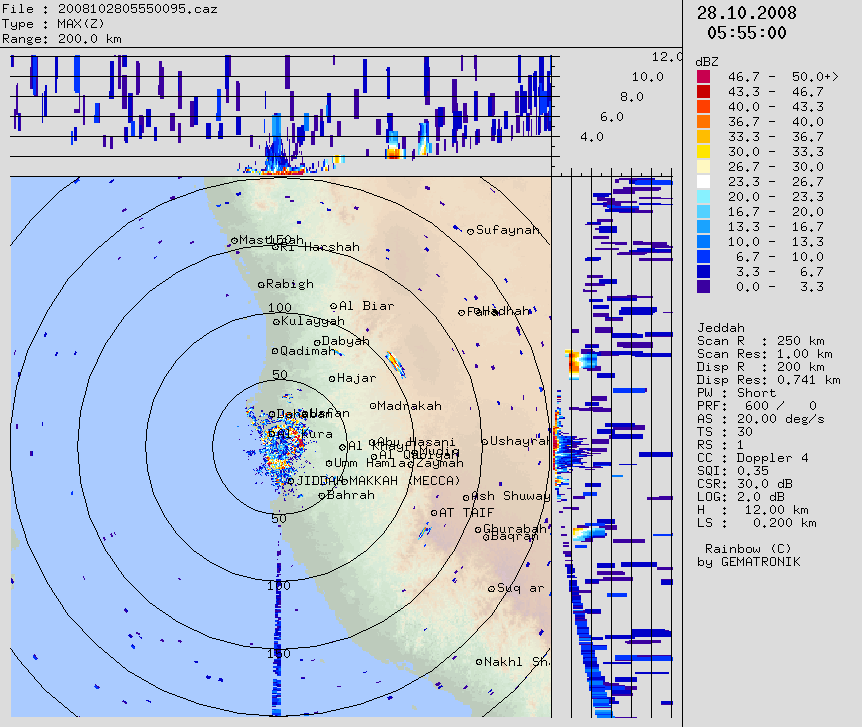Pick the purple 0.0–3.3 dBZ legend swatch
This screenshot has height=727, width=862.
tap(703, 287)
